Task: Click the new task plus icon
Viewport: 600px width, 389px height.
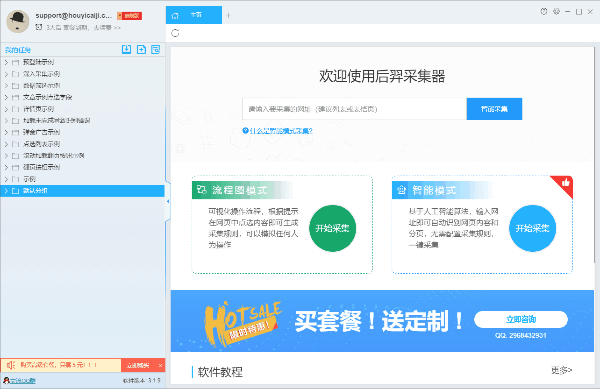Action: click(141, 49)
